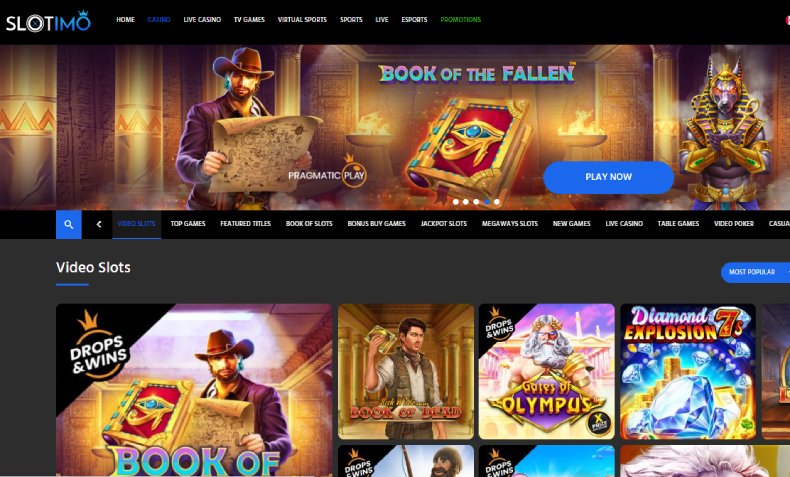Click the Play Now button
This screenshot has width=790, height=477.
click(608, 177)
